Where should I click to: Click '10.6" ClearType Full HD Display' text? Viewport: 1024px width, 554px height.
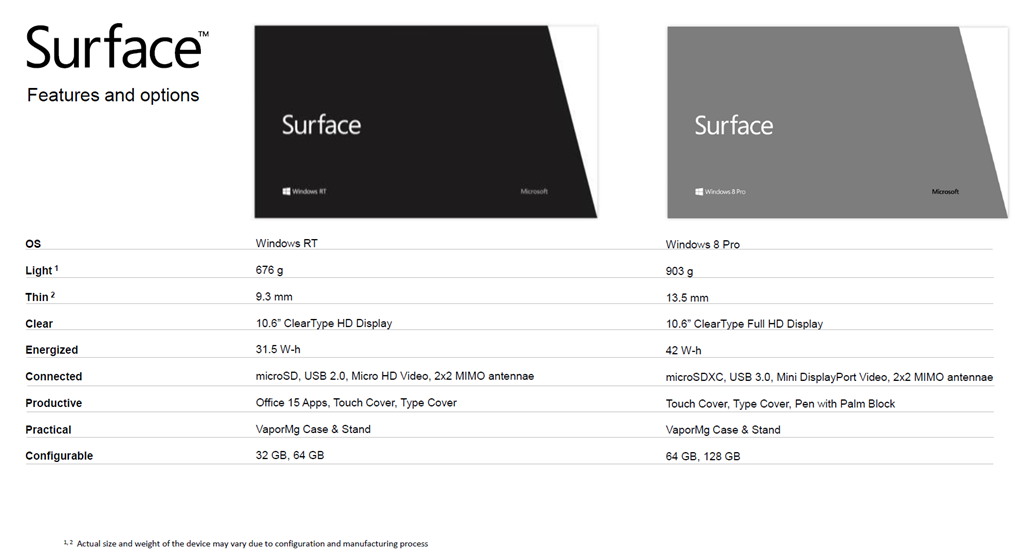[744, 324]
